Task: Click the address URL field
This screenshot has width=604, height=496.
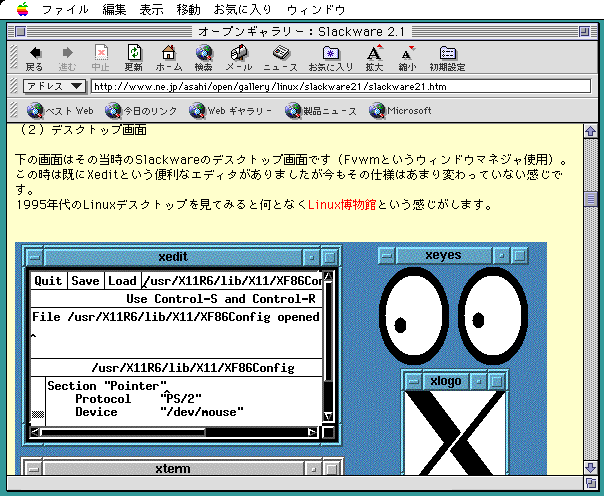Action: point(341,86)
